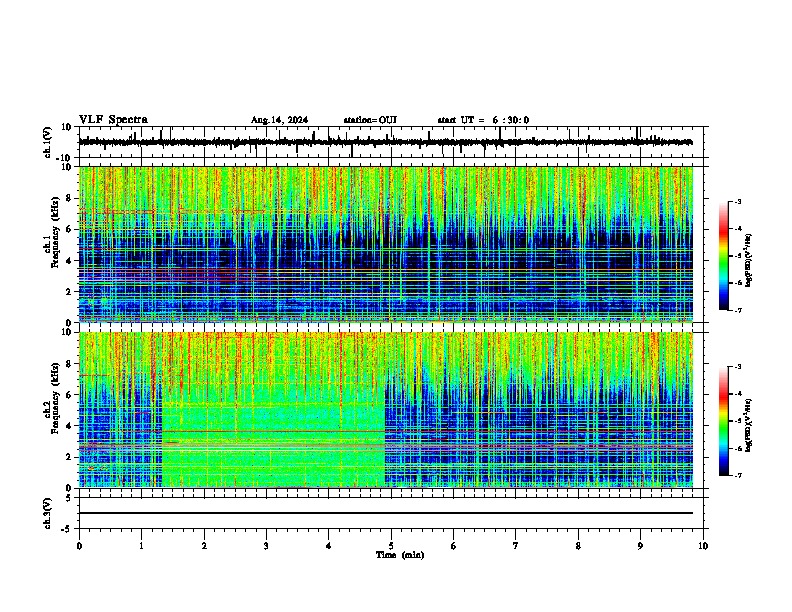This screenshot has width=792, height=612.
Task: Select the date label "Aug.14, 2024"
Action: [279, 120]
